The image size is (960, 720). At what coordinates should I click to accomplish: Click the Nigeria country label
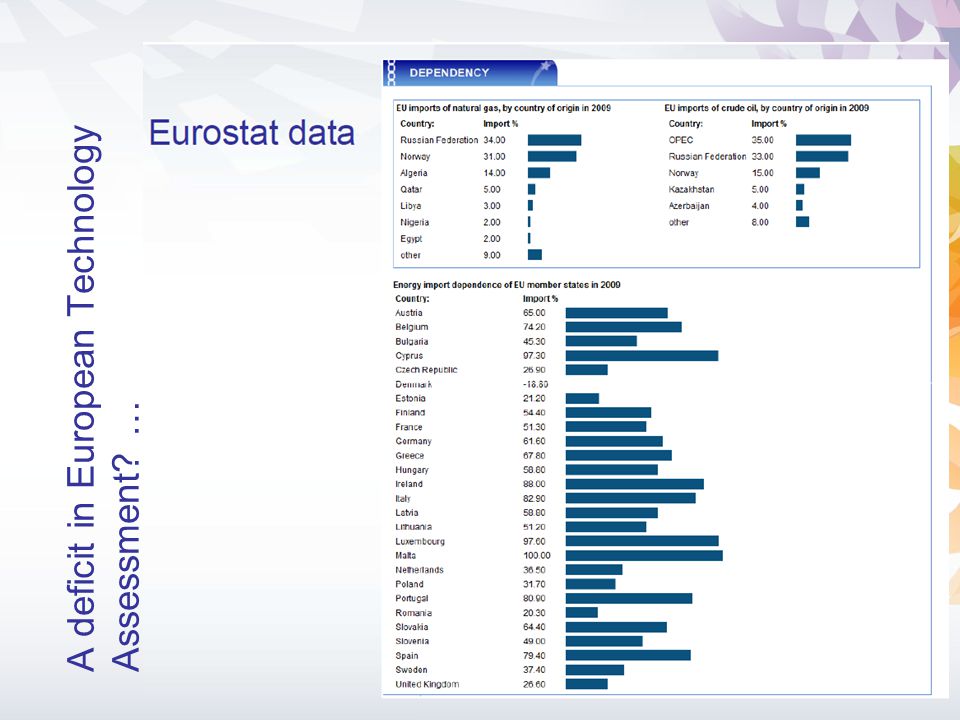click(x=414, y=222)
